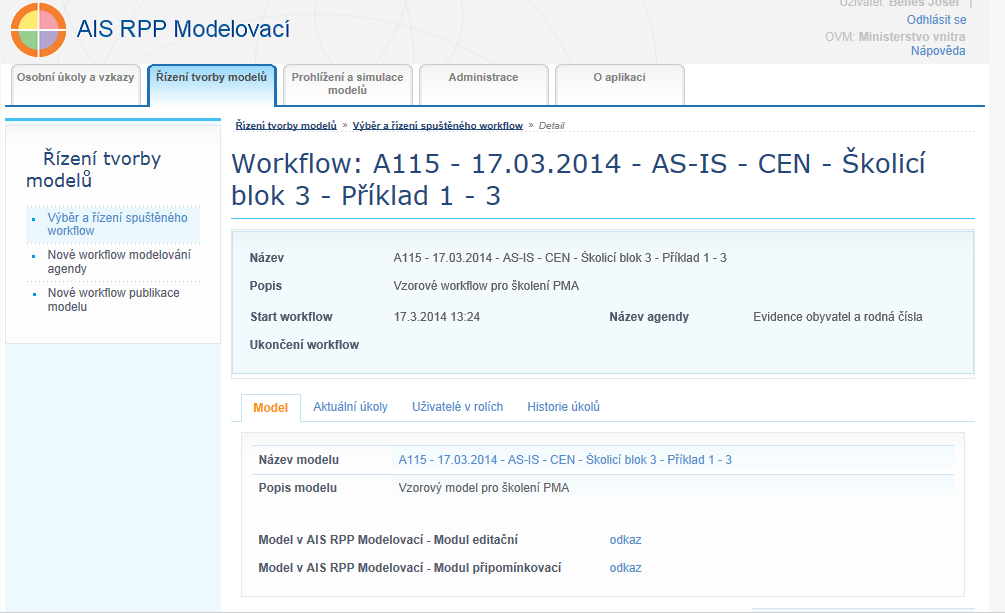The height and width of the screenshot is (613, 1005).
Task: Open Prohlížení a simulace modelů tab
Action: click(347, 83)
